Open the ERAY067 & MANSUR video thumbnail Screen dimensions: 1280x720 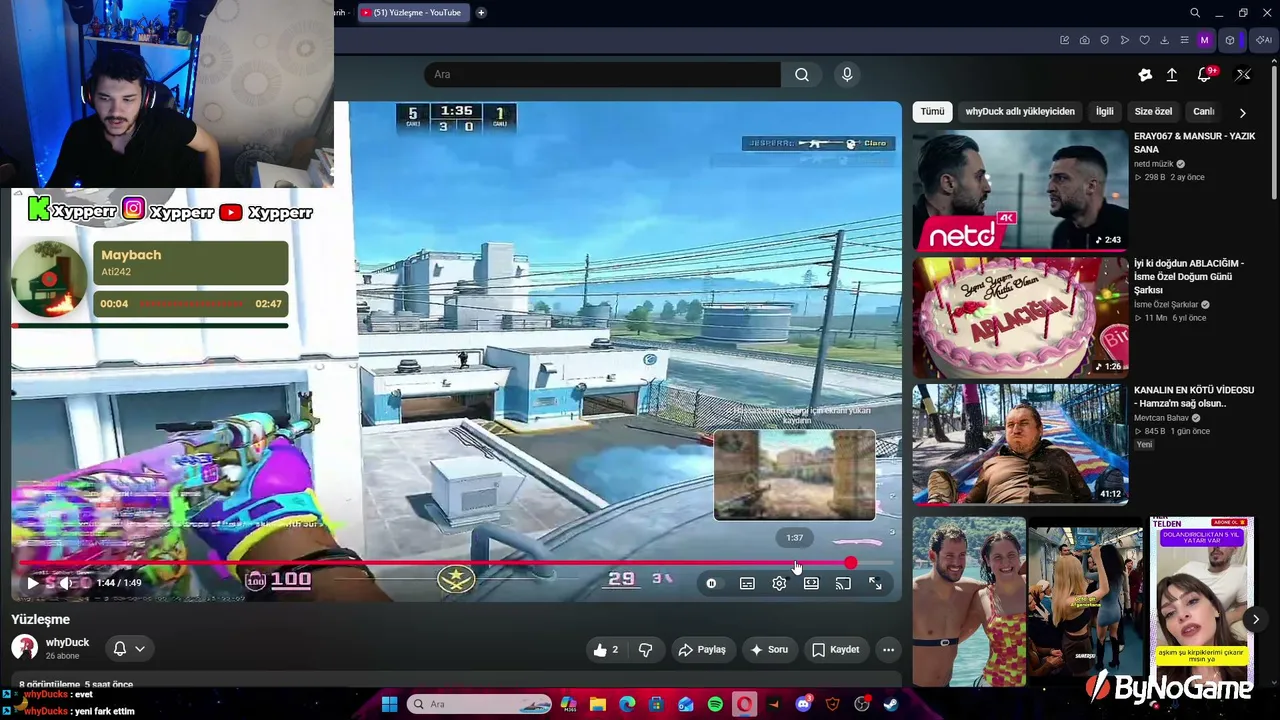click(x=1020, y=189)
